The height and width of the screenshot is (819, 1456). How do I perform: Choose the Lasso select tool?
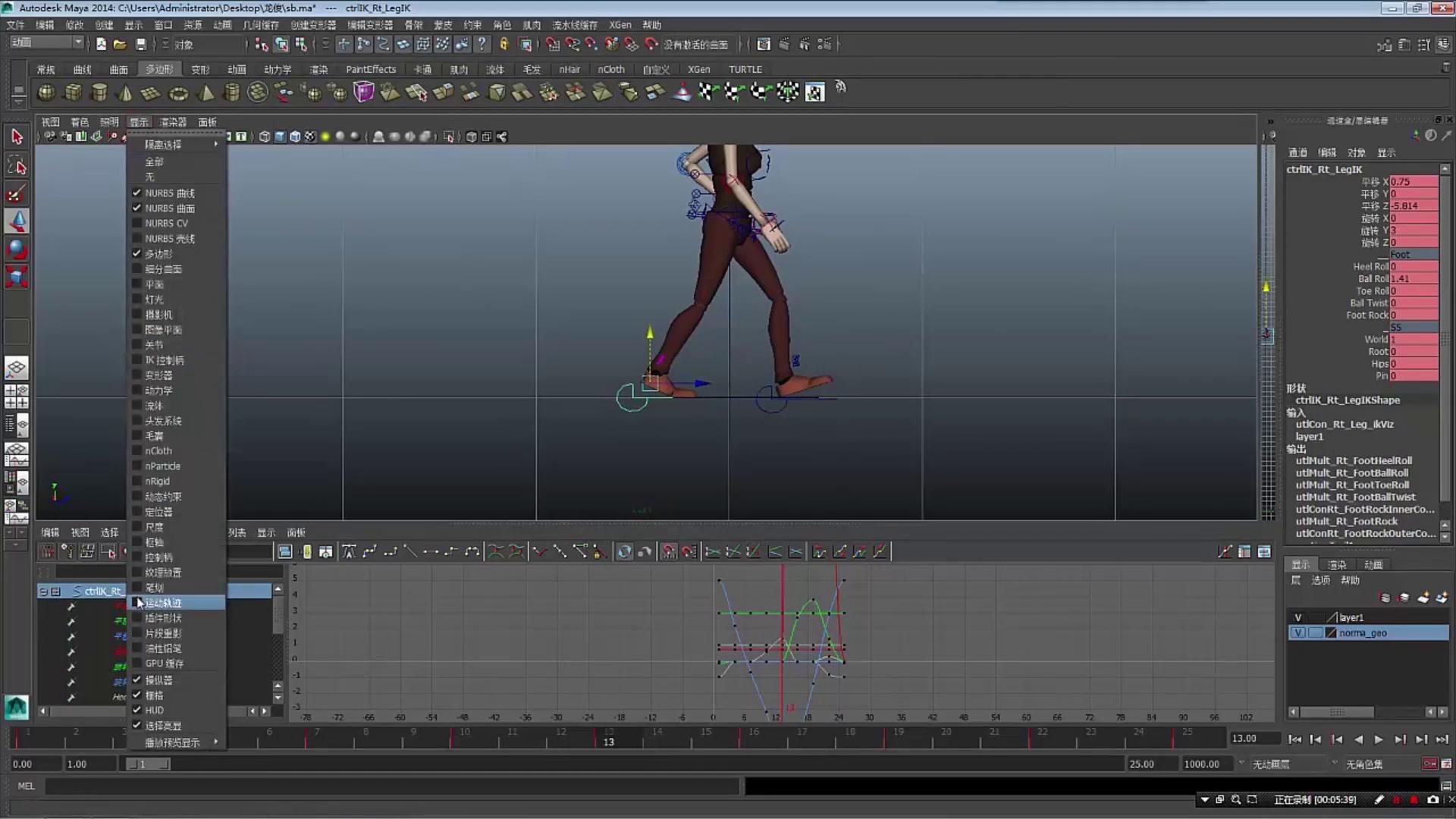17,165
